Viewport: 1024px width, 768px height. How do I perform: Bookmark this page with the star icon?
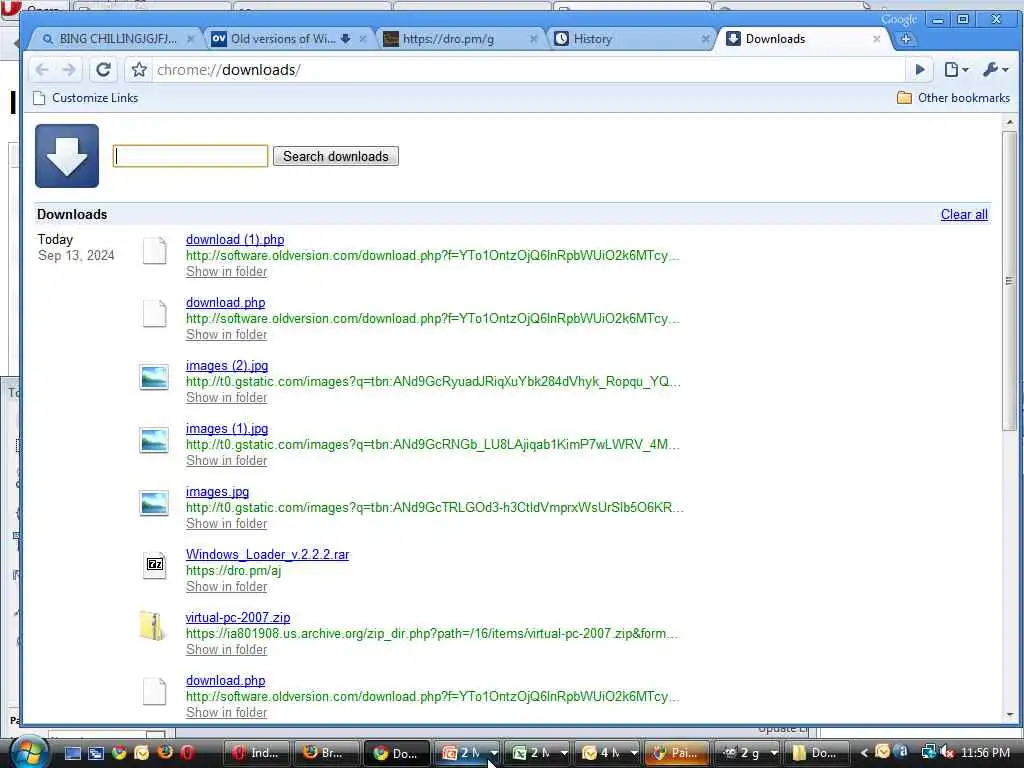pyautogui.click(x=139, y=69)
